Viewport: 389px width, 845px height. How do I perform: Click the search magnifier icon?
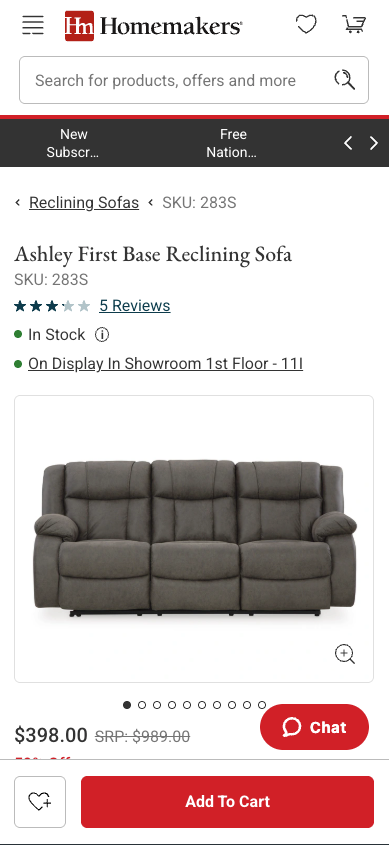(345, 80)
